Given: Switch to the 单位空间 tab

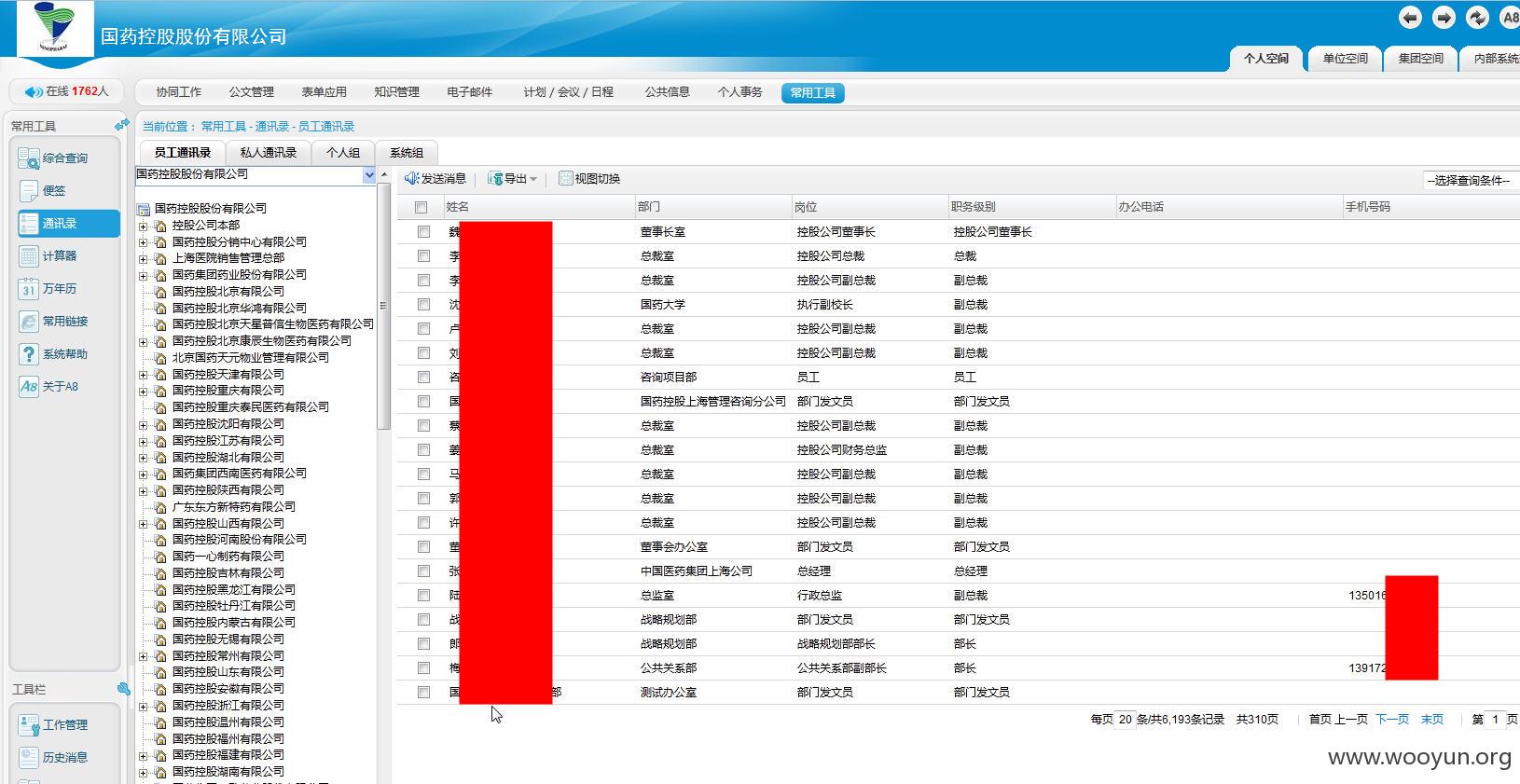Looking at the screenshot, I should pyautogui.click(x=1345, y=59).
